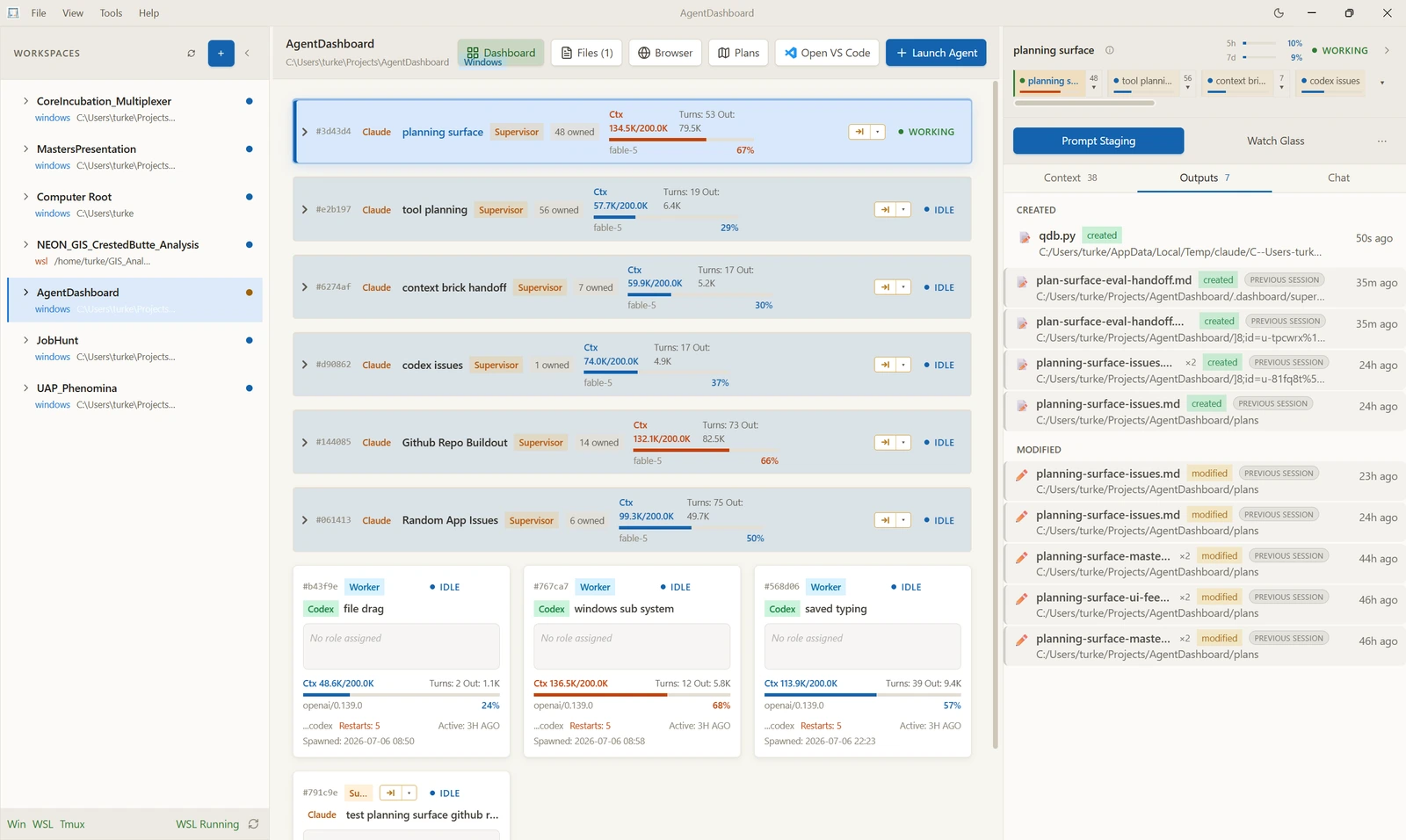Open the three-dot options beside Watch Glass

pyautogui.click(x=1381, y=141)
